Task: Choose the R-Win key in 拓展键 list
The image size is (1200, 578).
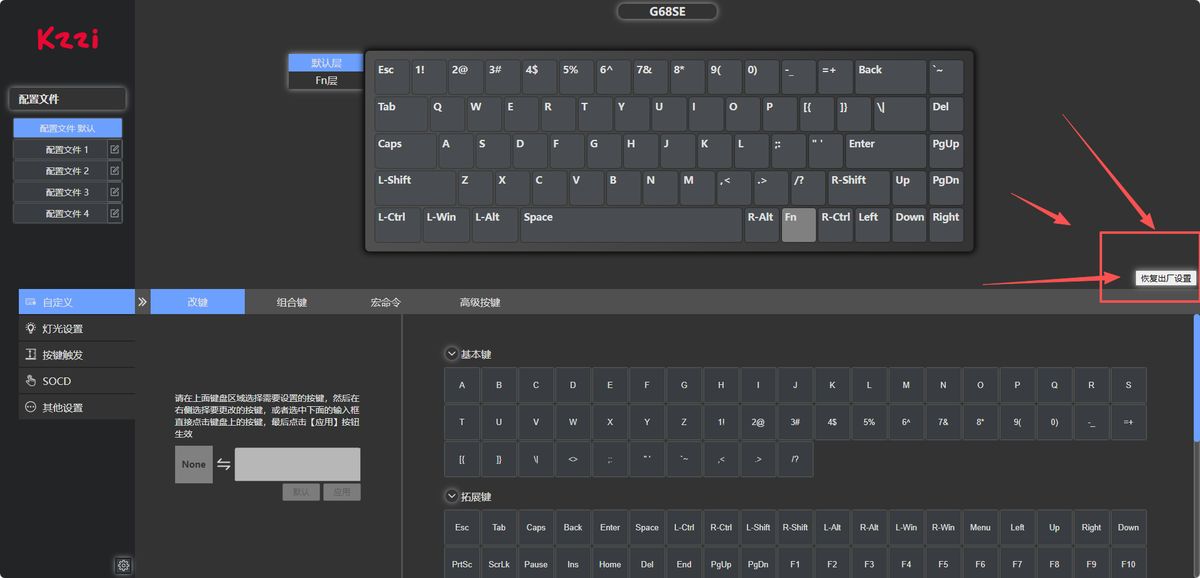Action: point(943,527)
